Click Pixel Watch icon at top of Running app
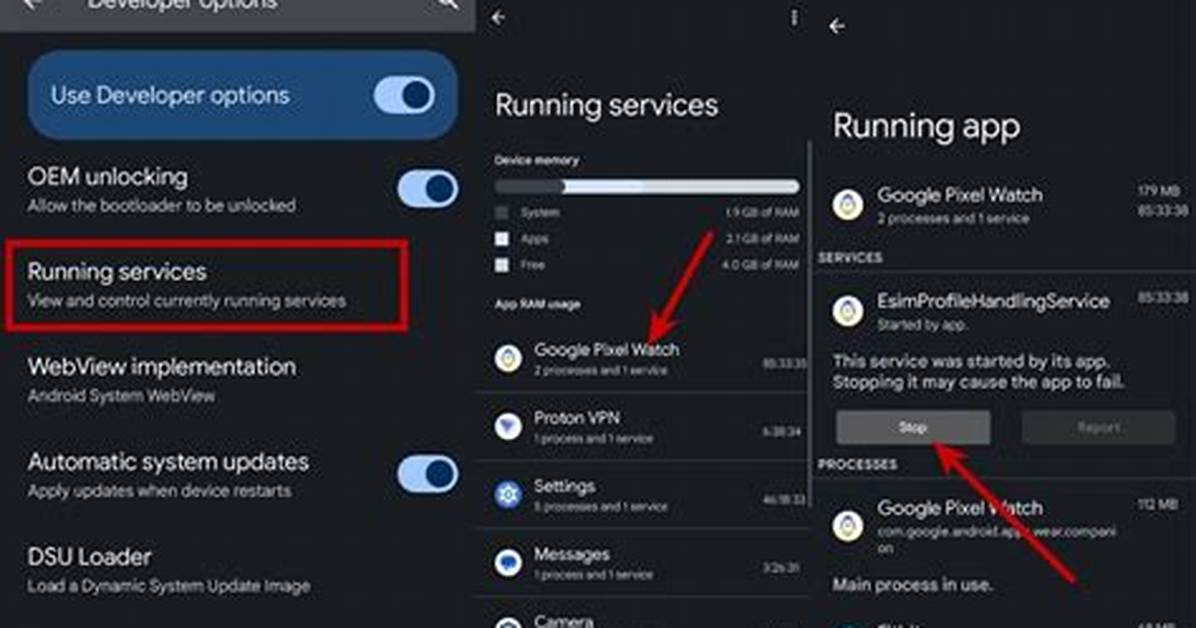The height and width of the screenshot is (628, 1196). [x=847, y=205]
